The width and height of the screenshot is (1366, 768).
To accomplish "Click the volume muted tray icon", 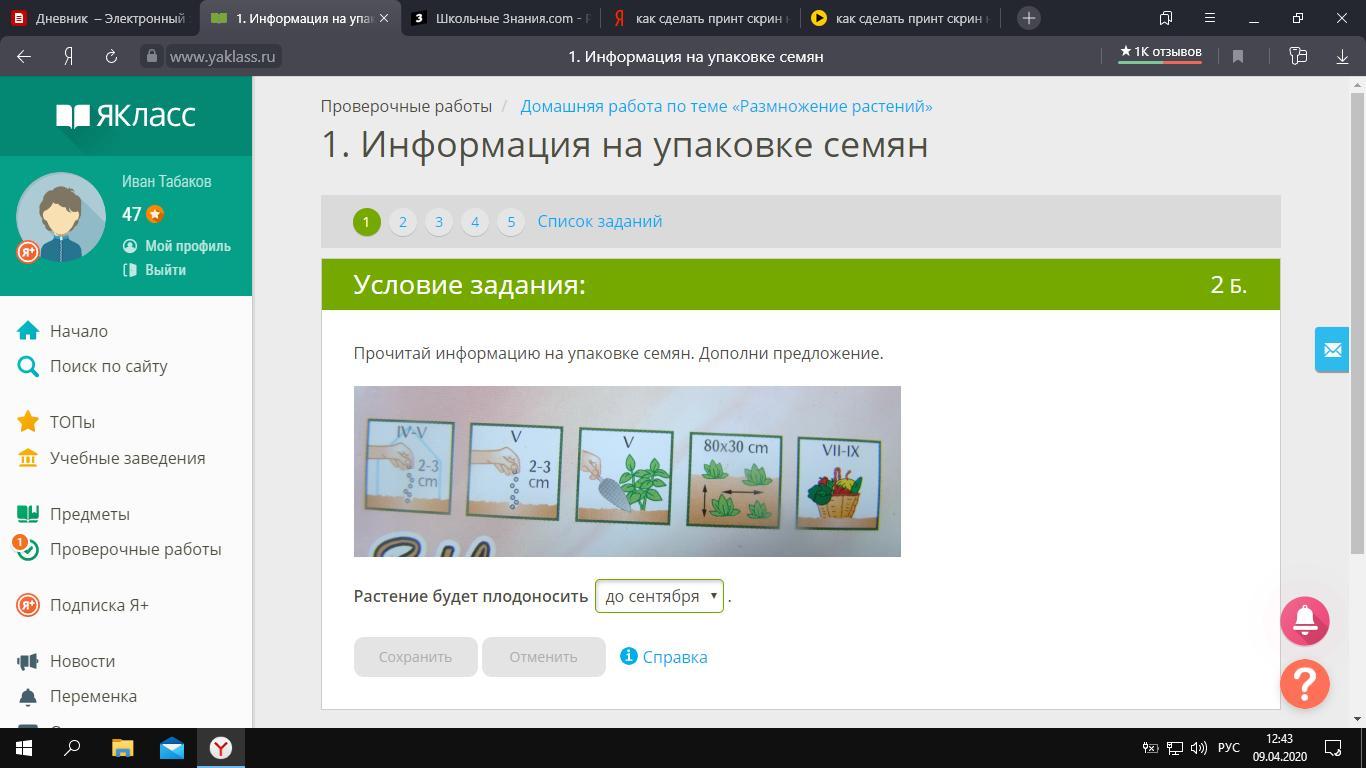I will click(x=1199, y=748).
